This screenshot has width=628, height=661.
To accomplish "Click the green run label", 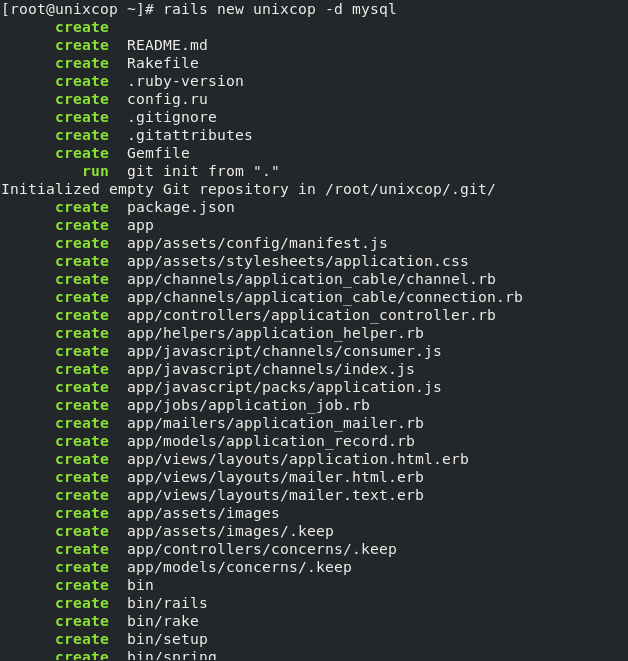I will [96, 172].
